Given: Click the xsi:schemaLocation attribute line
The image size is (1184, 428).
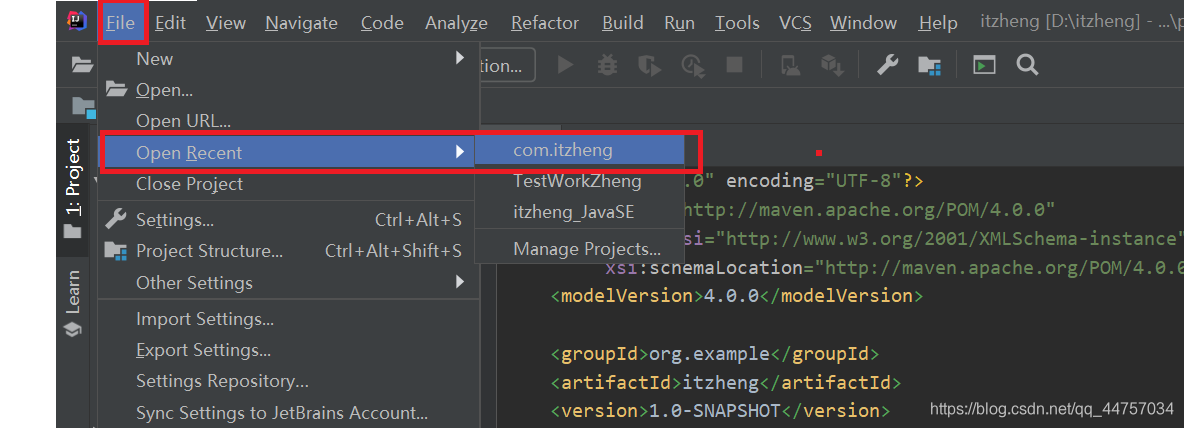Looking at the screenshot, I should point(894,267).
